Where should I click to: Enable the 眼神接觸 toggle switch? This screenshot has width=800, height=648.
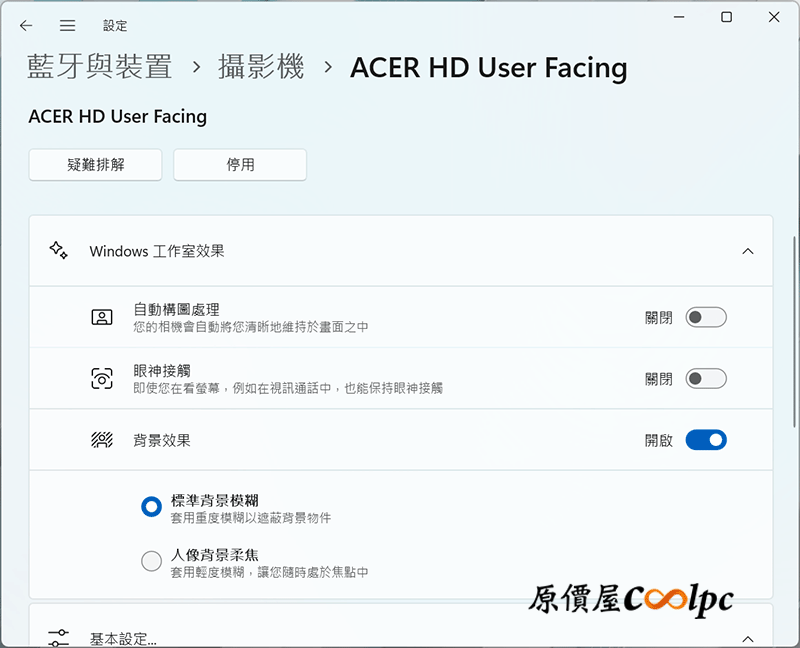click(706, 379)
